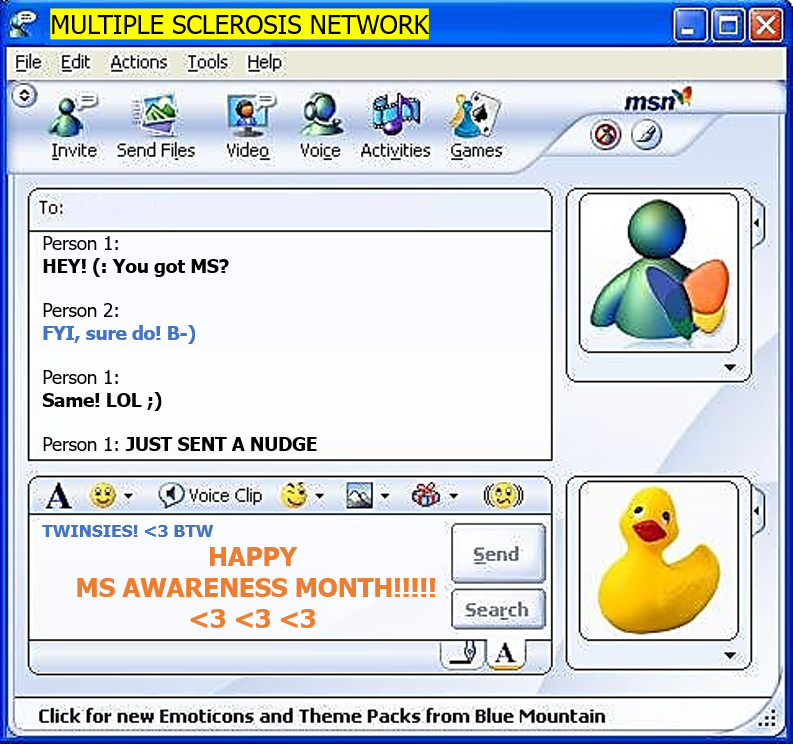Open the Activities icon
This screenshot has width=793, height=745.
coord(395,126)
